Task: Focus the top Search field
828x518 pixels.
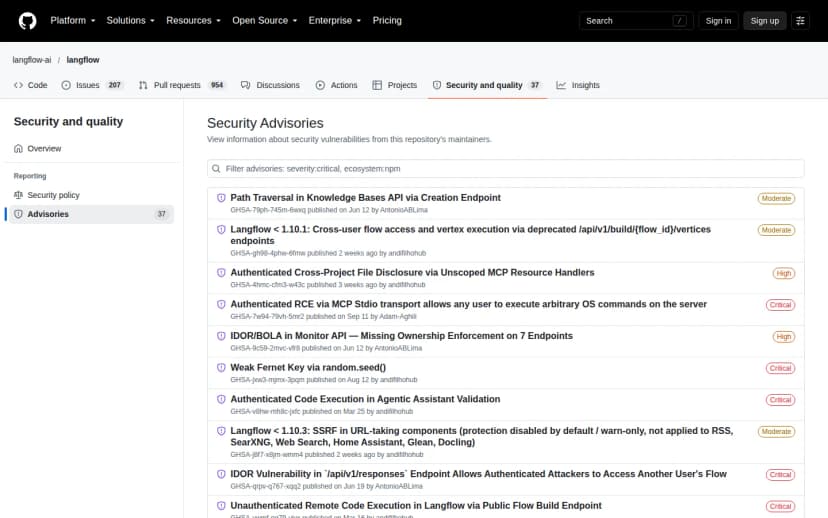Action: 636,21
